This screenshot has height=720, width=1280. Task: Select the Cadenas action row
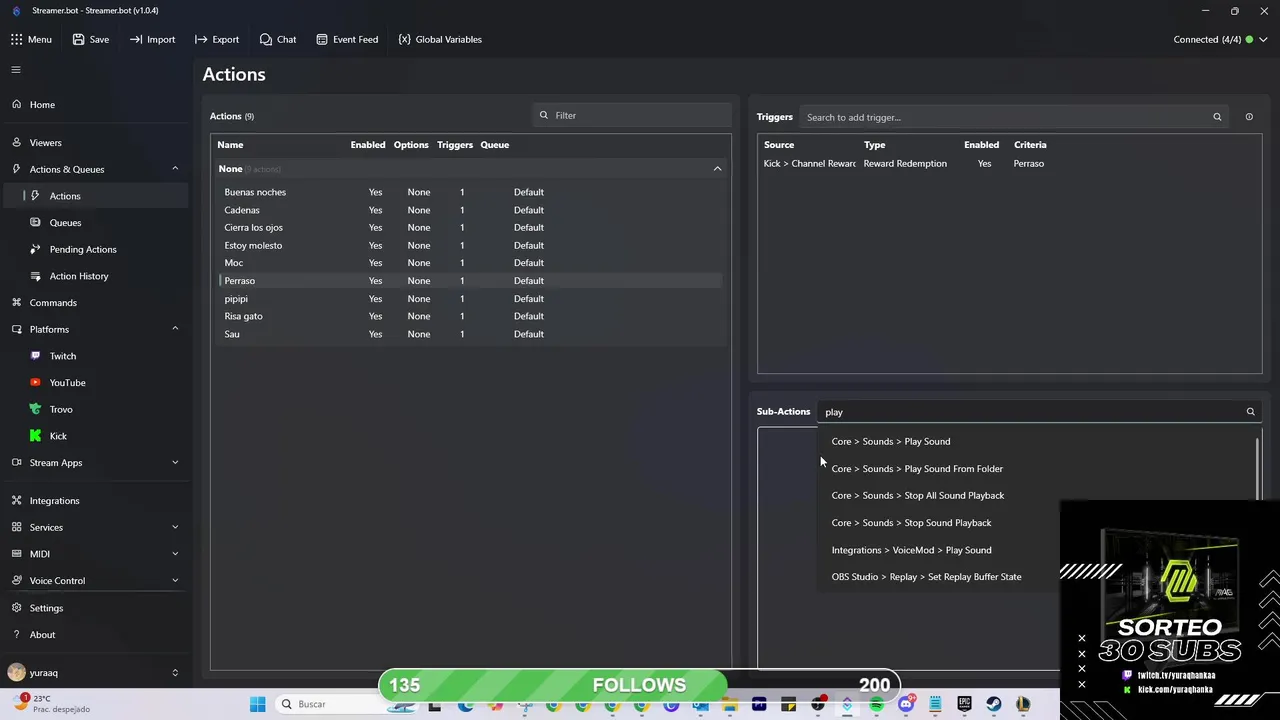click(469, 210)
